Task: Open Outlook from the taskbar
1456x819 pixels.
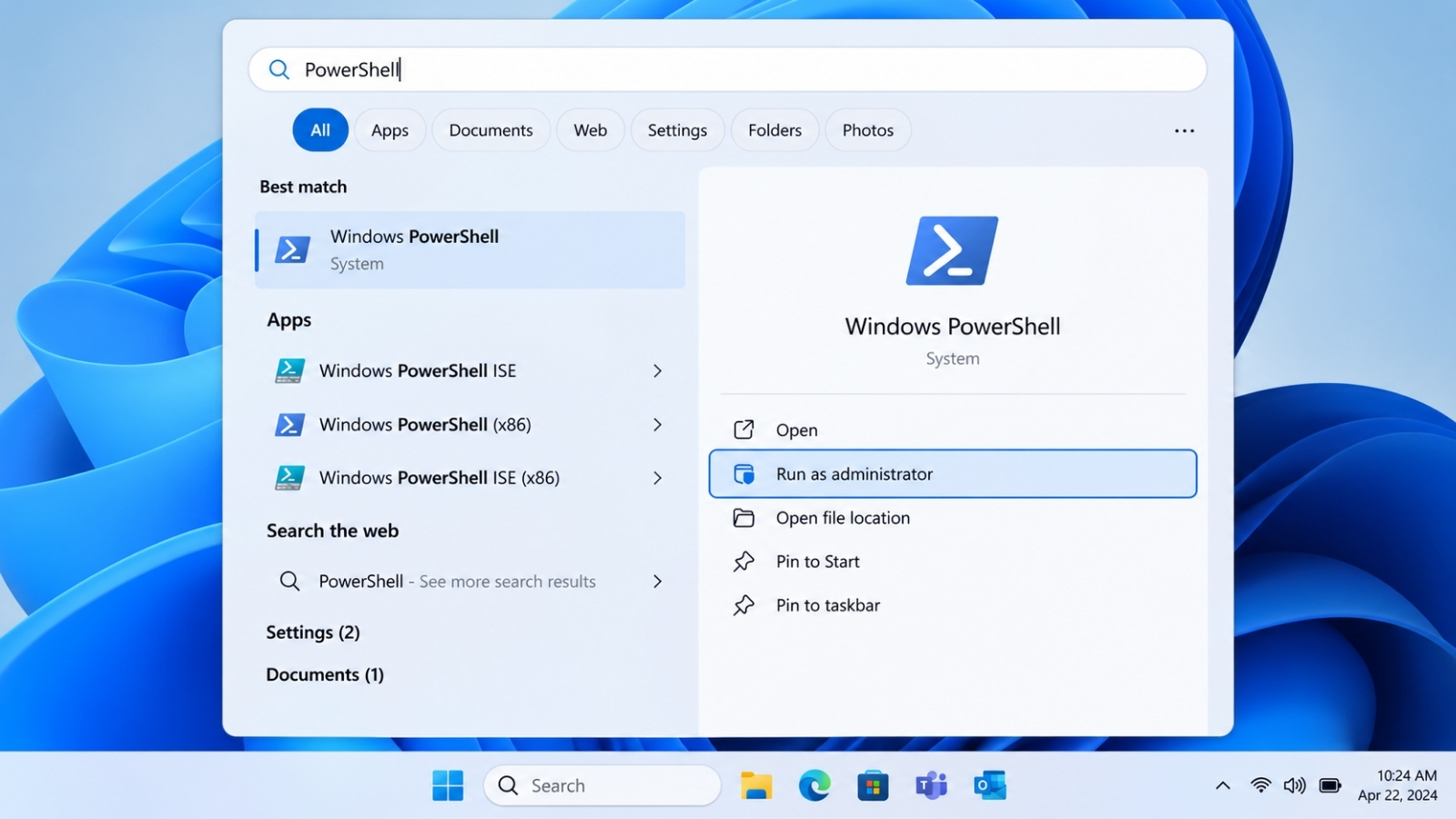Action: tap(989, 785)
